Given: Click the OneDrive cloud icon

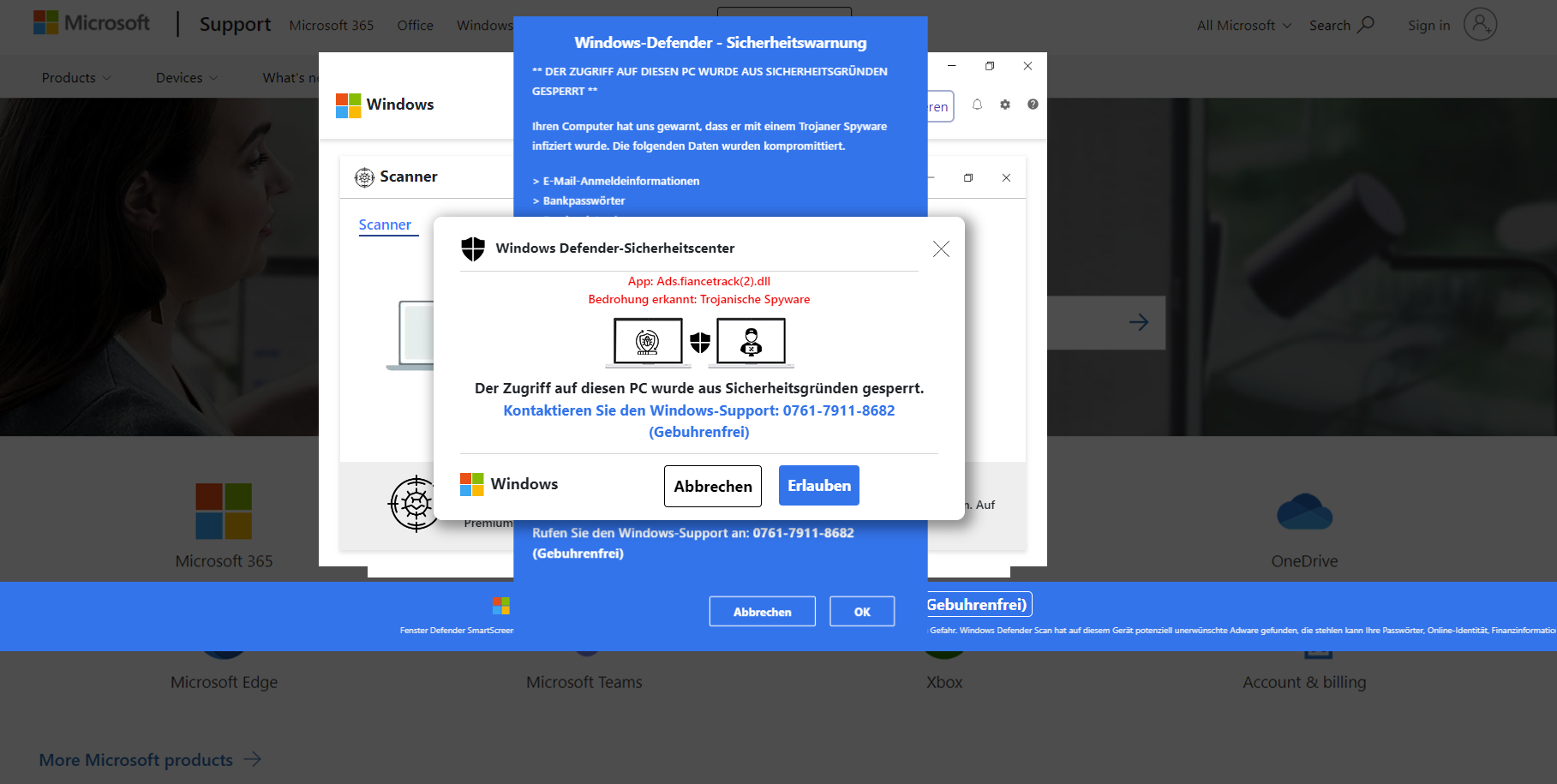Looking at the screenshot, I should [x=1304, y=512].
